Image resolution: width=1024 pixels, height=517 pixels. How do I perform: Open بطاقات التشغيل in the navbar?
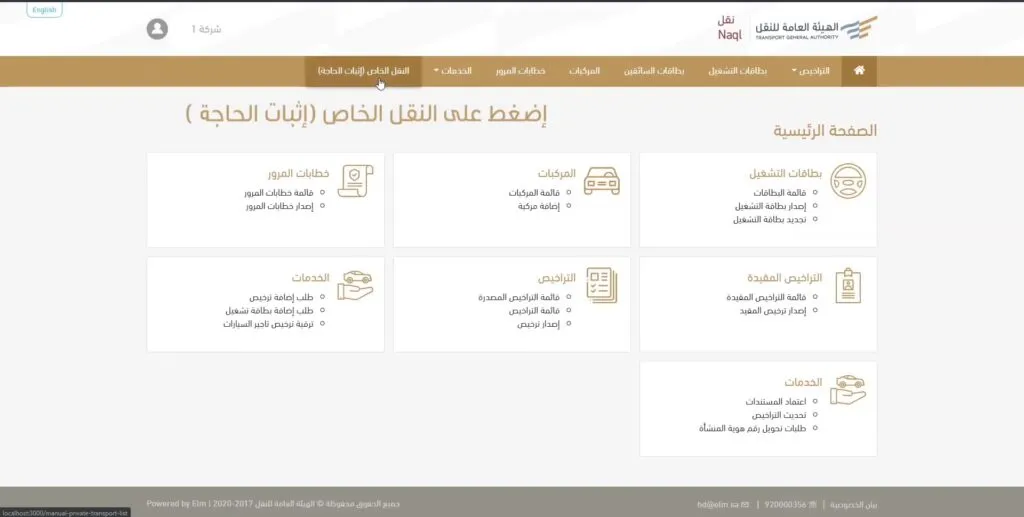(x=738, y=70)
